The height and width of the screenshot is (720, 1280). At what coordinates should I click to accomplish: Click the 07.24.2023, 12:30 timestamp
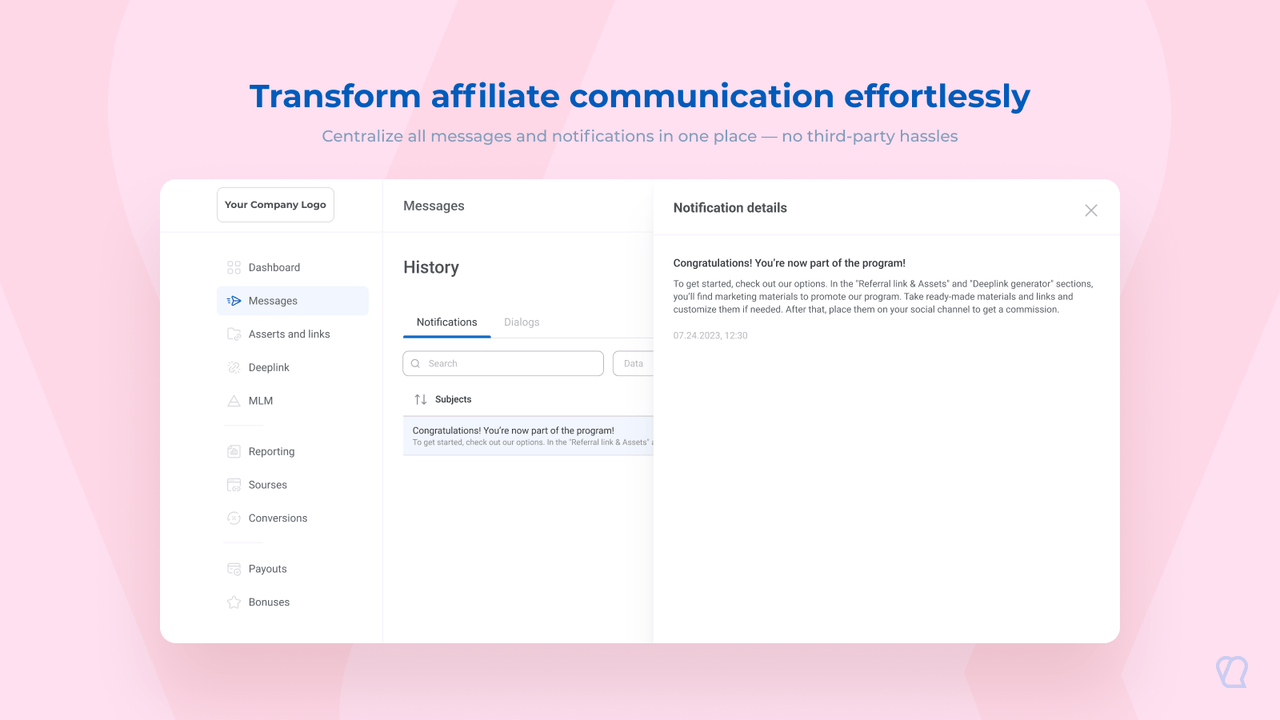coord(710,335)
